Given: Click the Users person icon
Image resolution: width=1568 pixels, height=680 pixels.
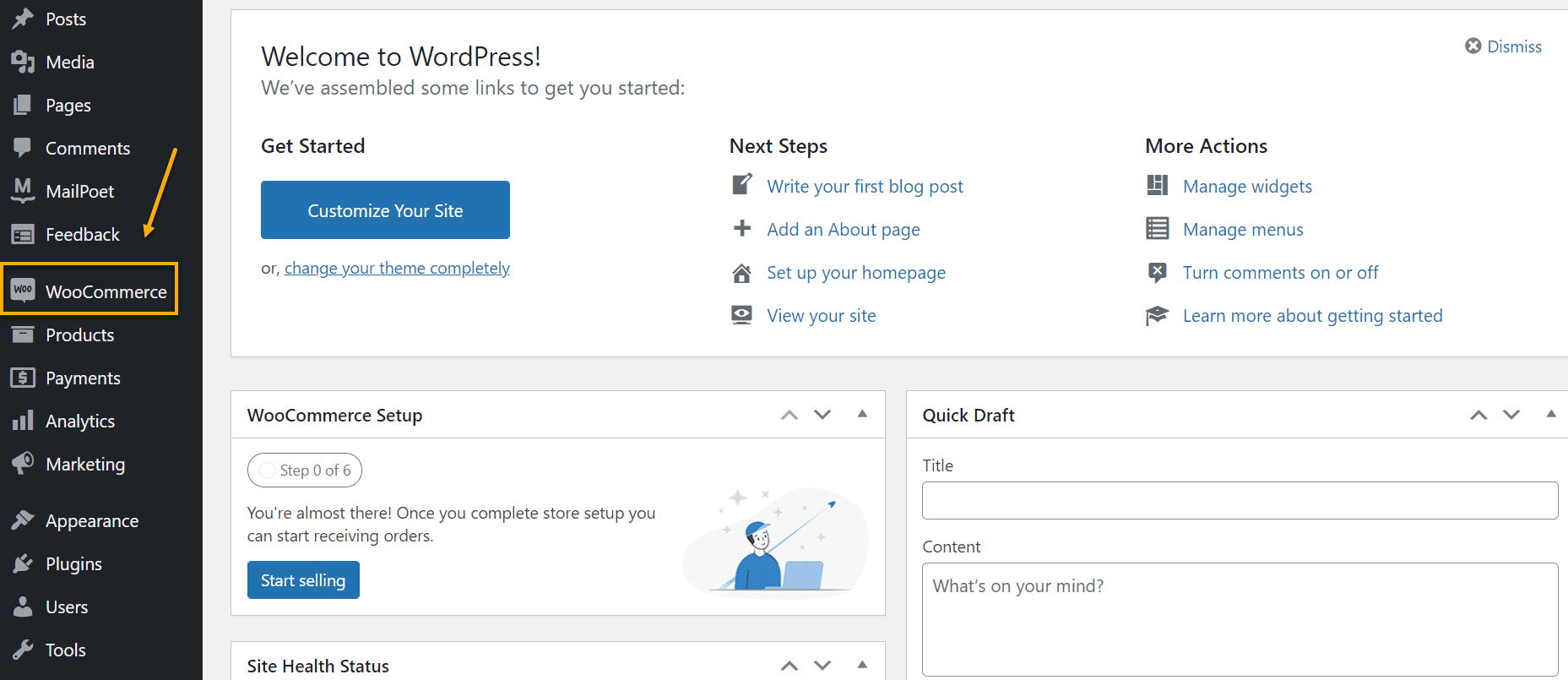Looking at the screenshot, I should click(x=23, y=607).
